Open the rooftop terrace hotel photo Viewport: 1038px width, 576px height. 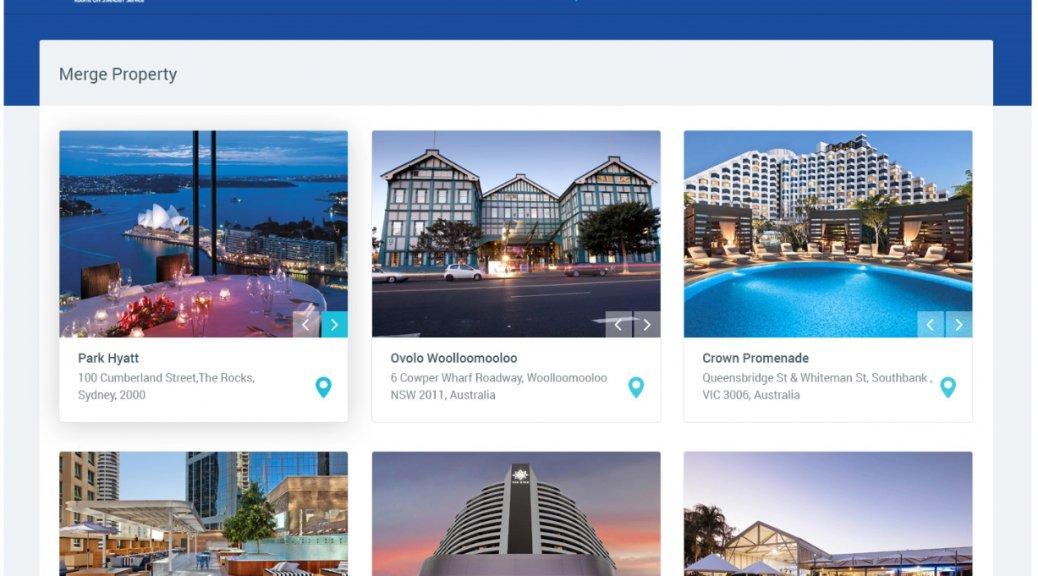click(203, 514)
